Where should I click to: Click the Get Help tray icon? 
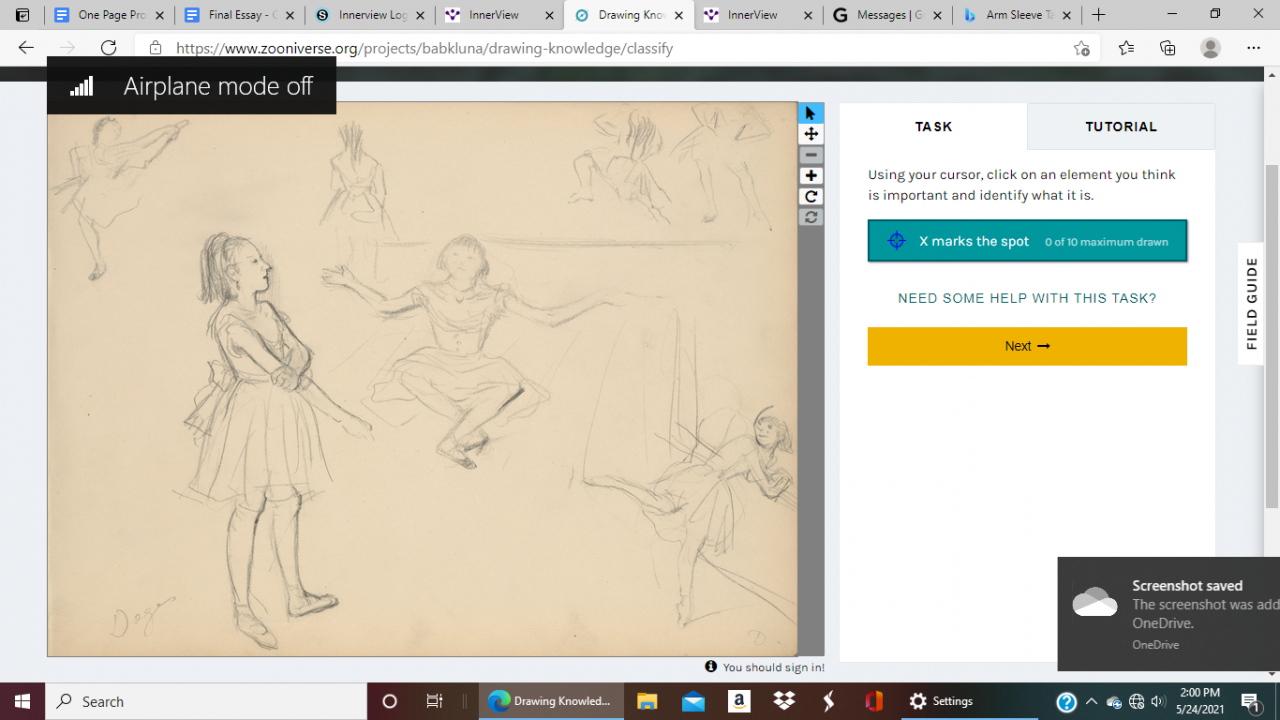click(1066, 701)
